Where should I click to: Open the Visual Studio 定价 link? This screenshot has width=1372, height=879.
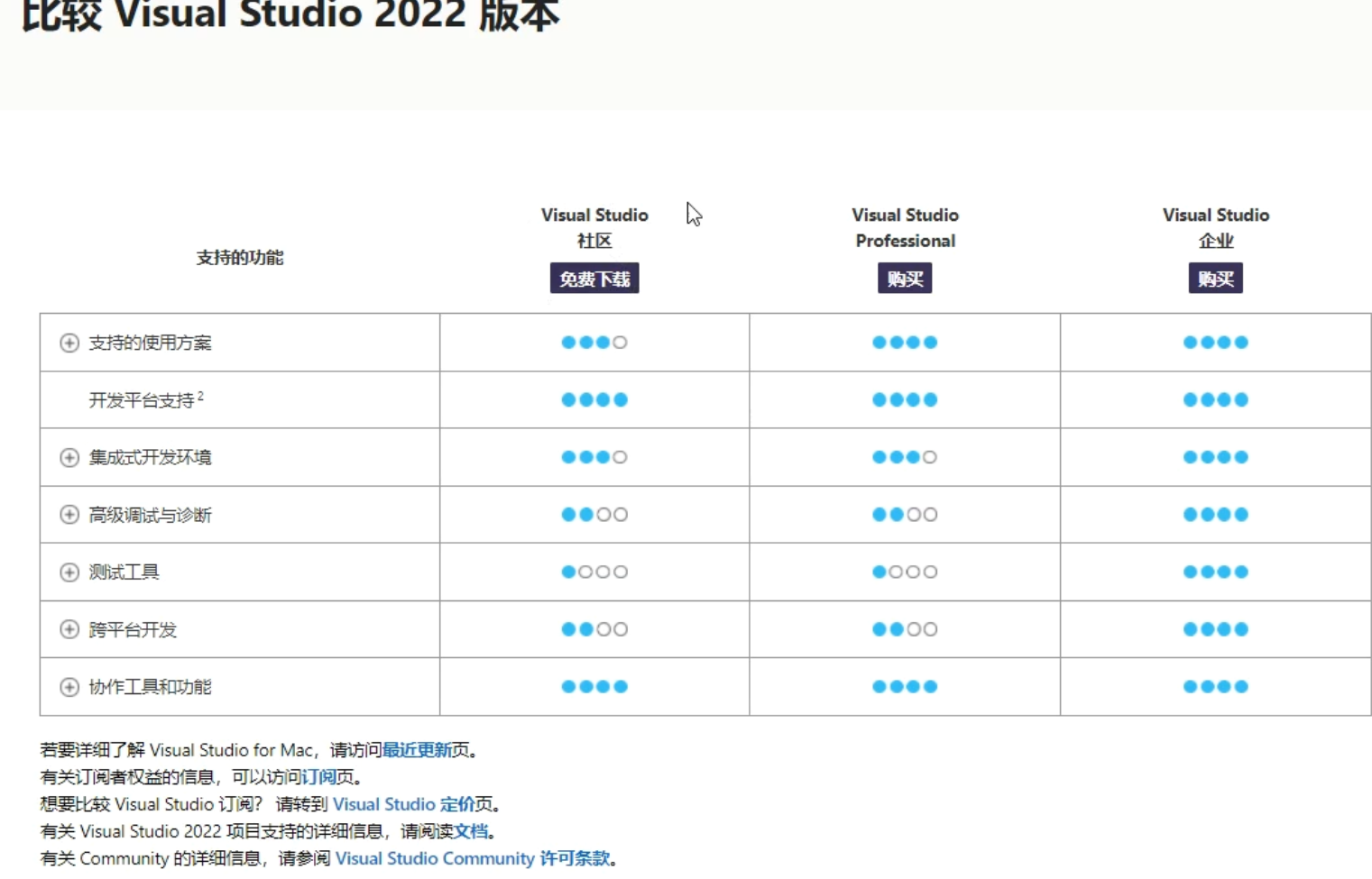(404, 804)
